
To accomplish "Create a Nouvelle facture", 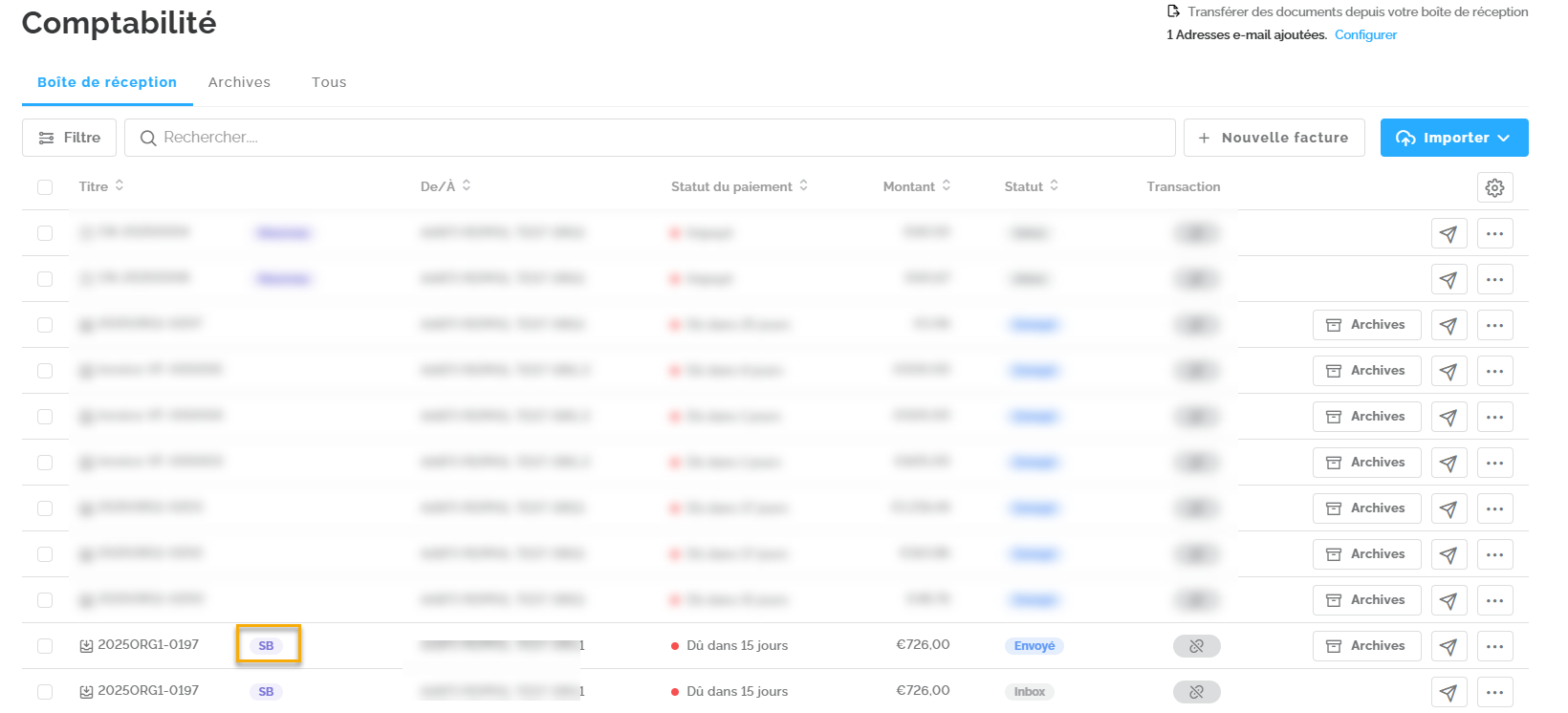I will [x=1274, y=138].
